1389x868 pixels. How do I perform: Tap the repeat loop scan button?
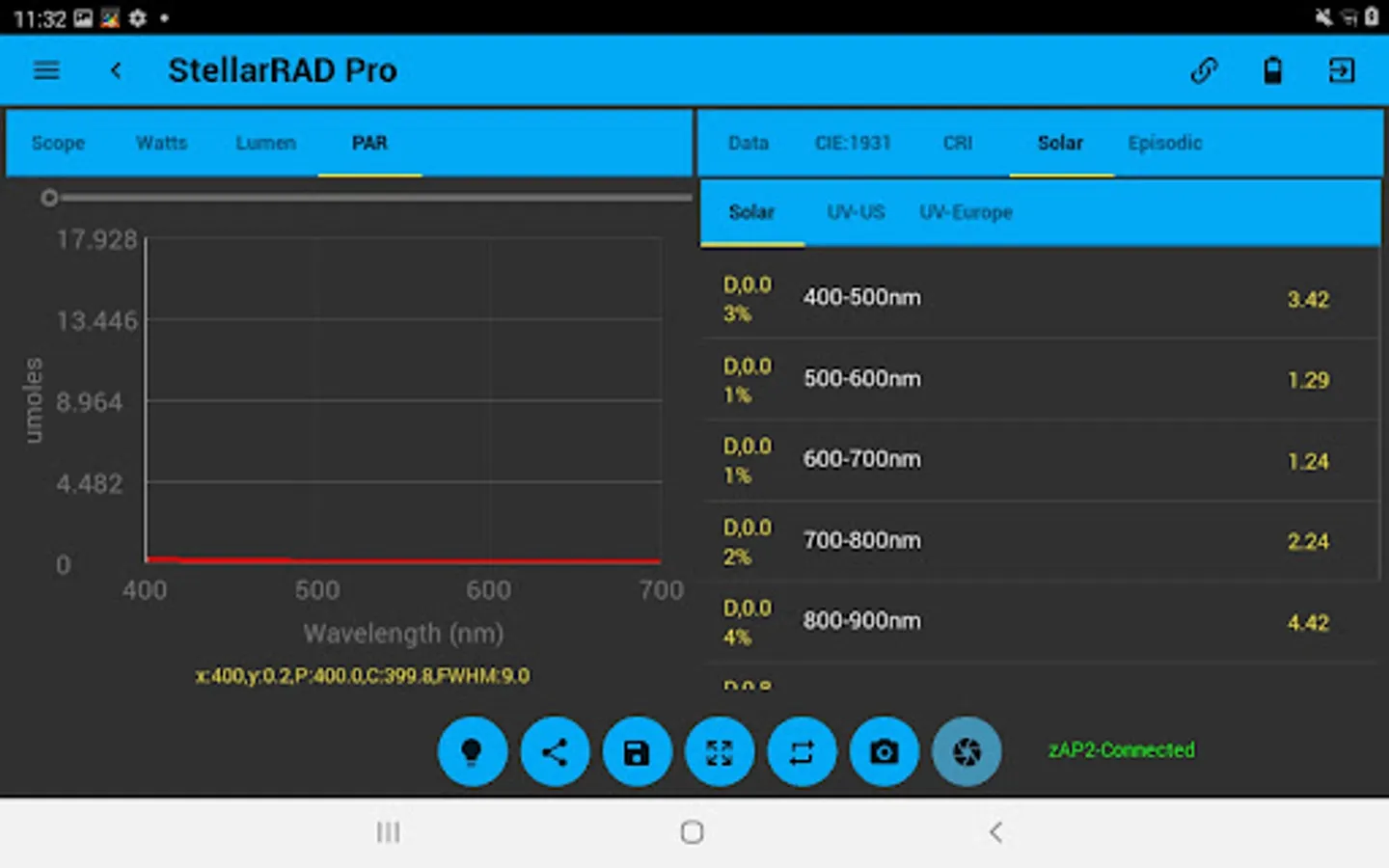pos(802,751)
